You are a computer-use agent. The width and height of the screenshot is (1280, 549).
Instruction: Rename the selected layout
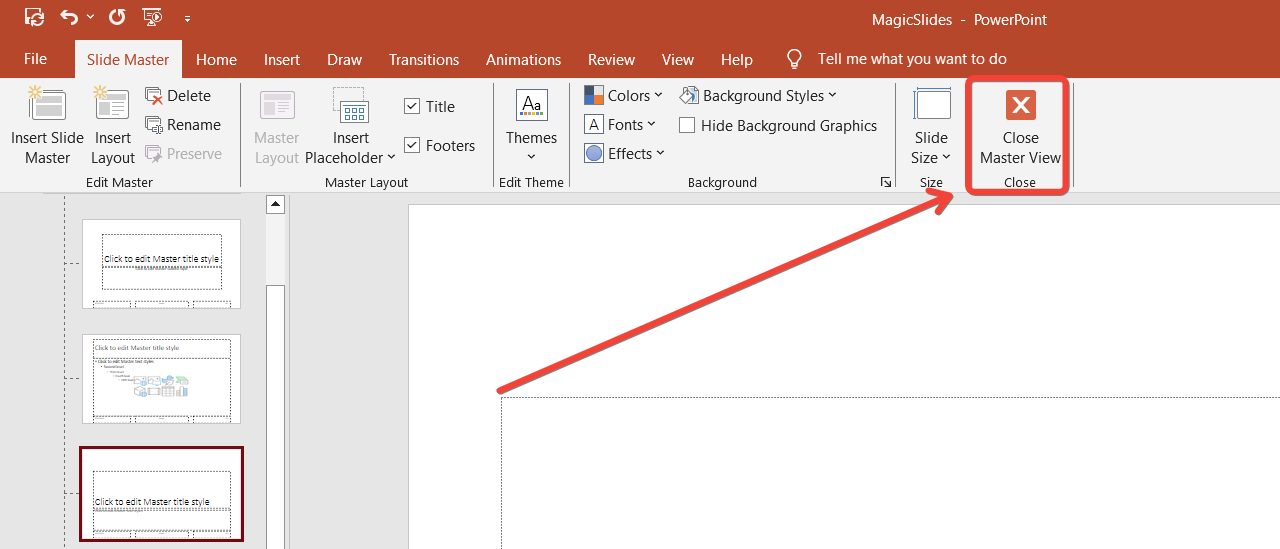182,125
